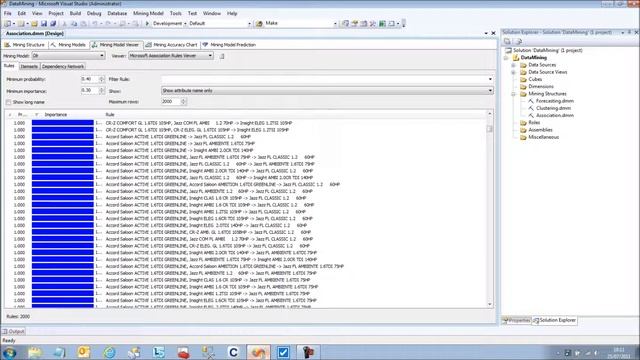Select Forecasting.dmm in Solution Explorer

click(x=554, y=101)
